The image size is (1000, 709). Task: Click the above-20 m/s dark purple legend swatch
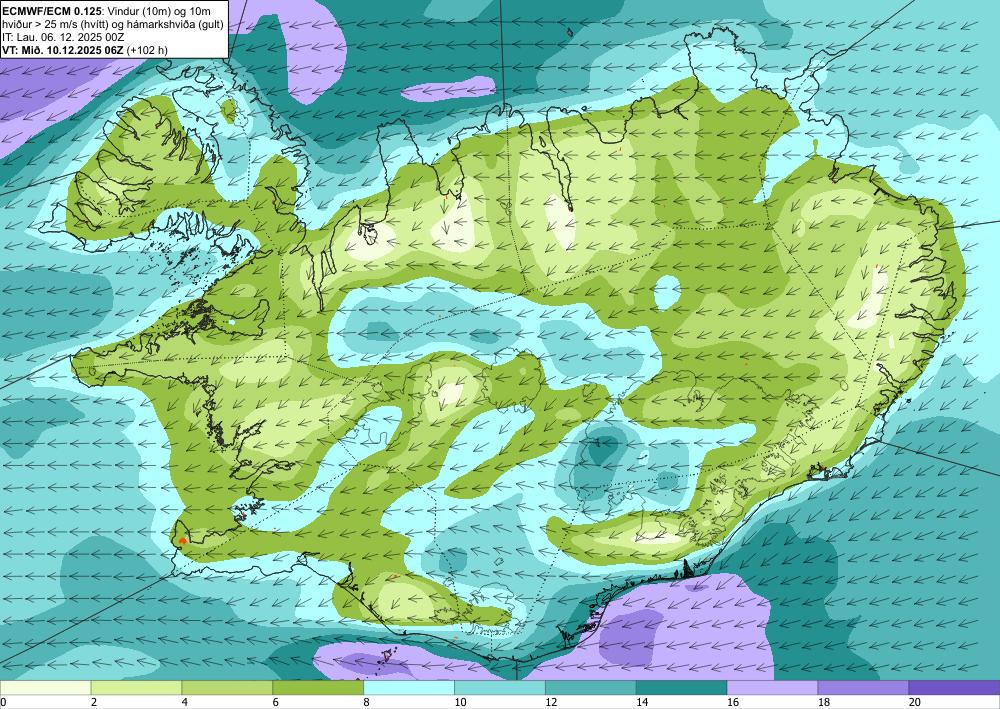(954, 688)
